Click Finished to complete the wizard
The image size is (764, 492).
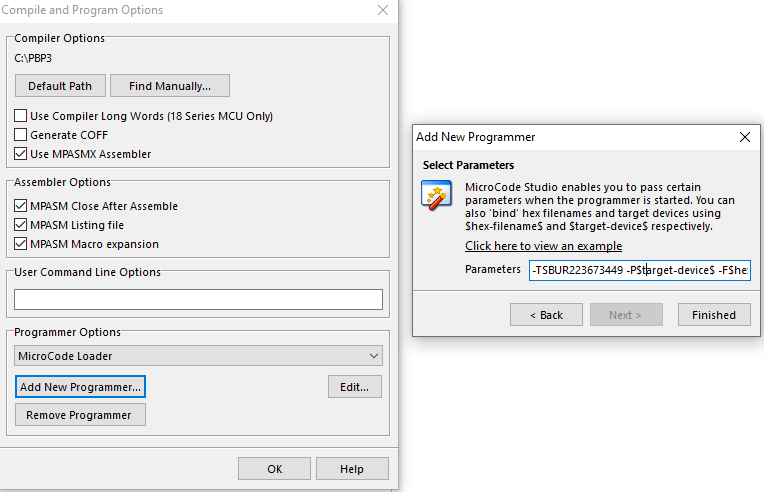coord(714,315)
